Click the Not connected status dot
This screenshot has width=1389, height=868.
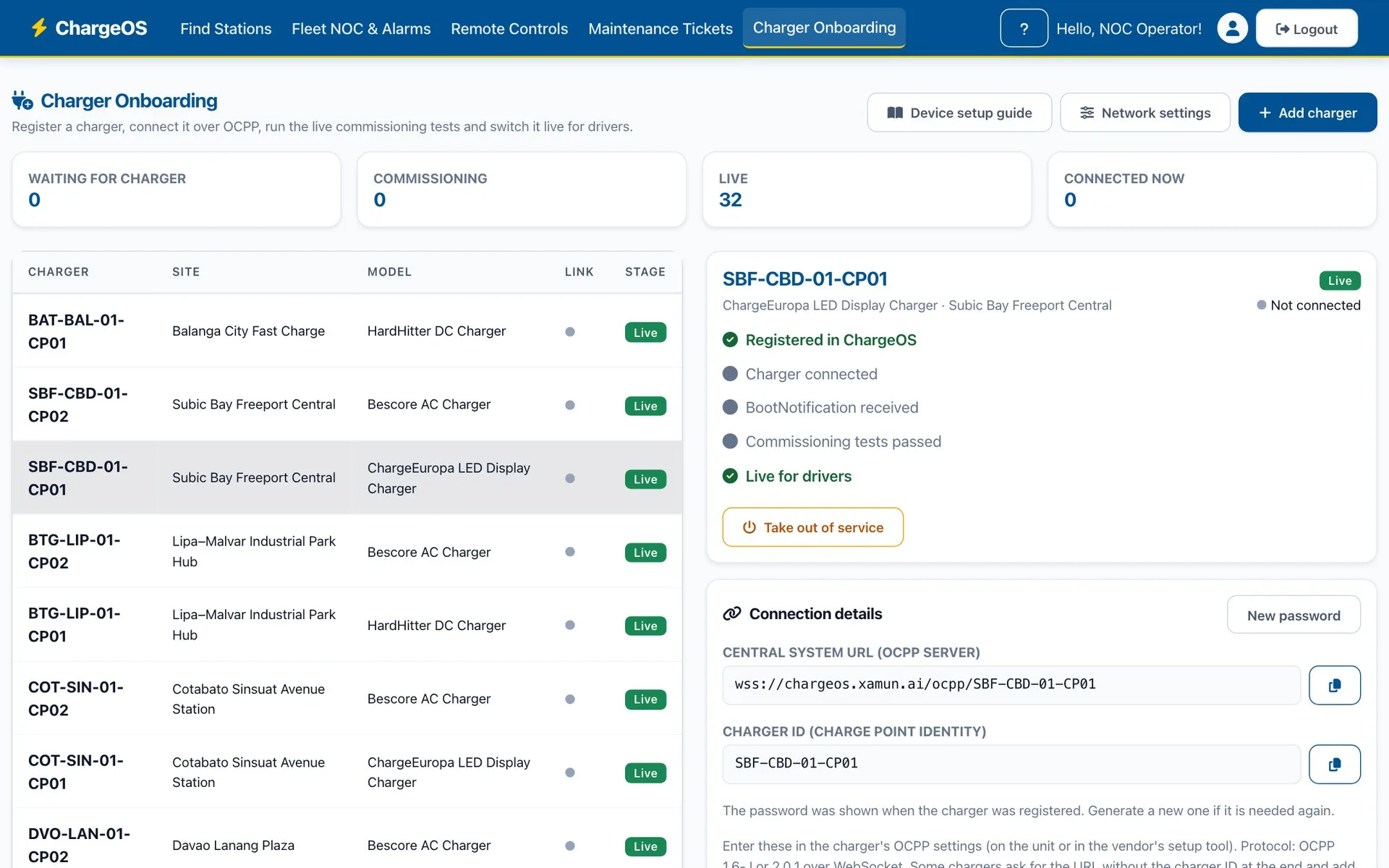click(x=1262, y=305)
